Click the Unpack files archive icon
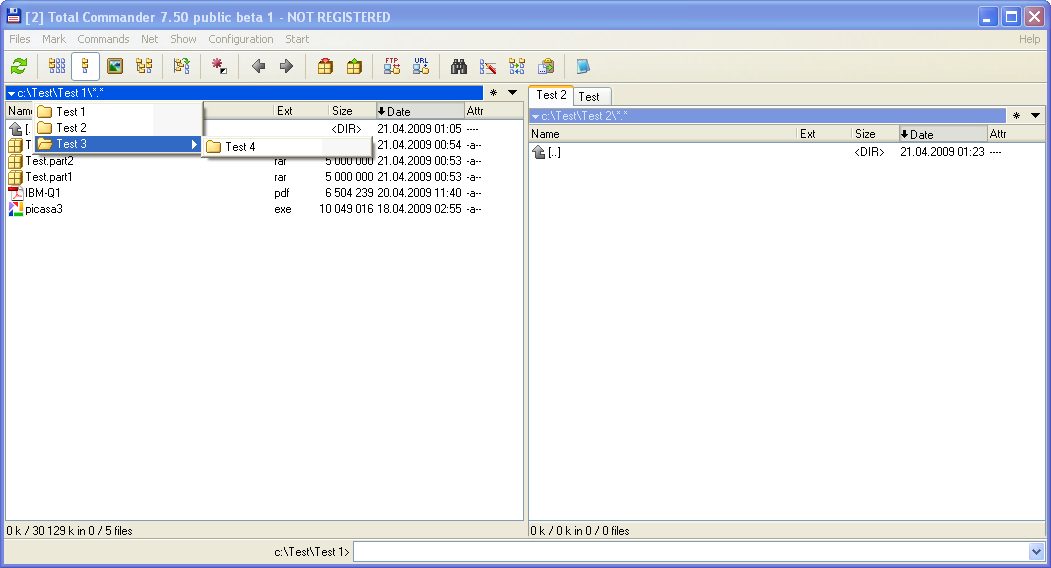 (x=354, y=66)
